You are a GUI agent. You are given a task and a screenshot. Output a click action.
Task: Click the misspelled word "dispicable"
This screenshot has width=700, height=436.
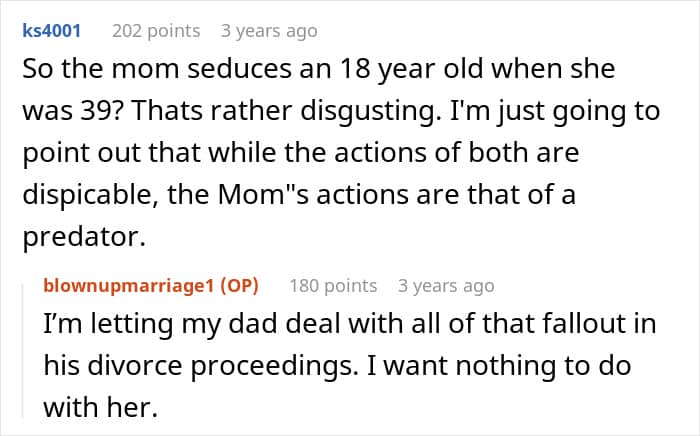[92, 194]
